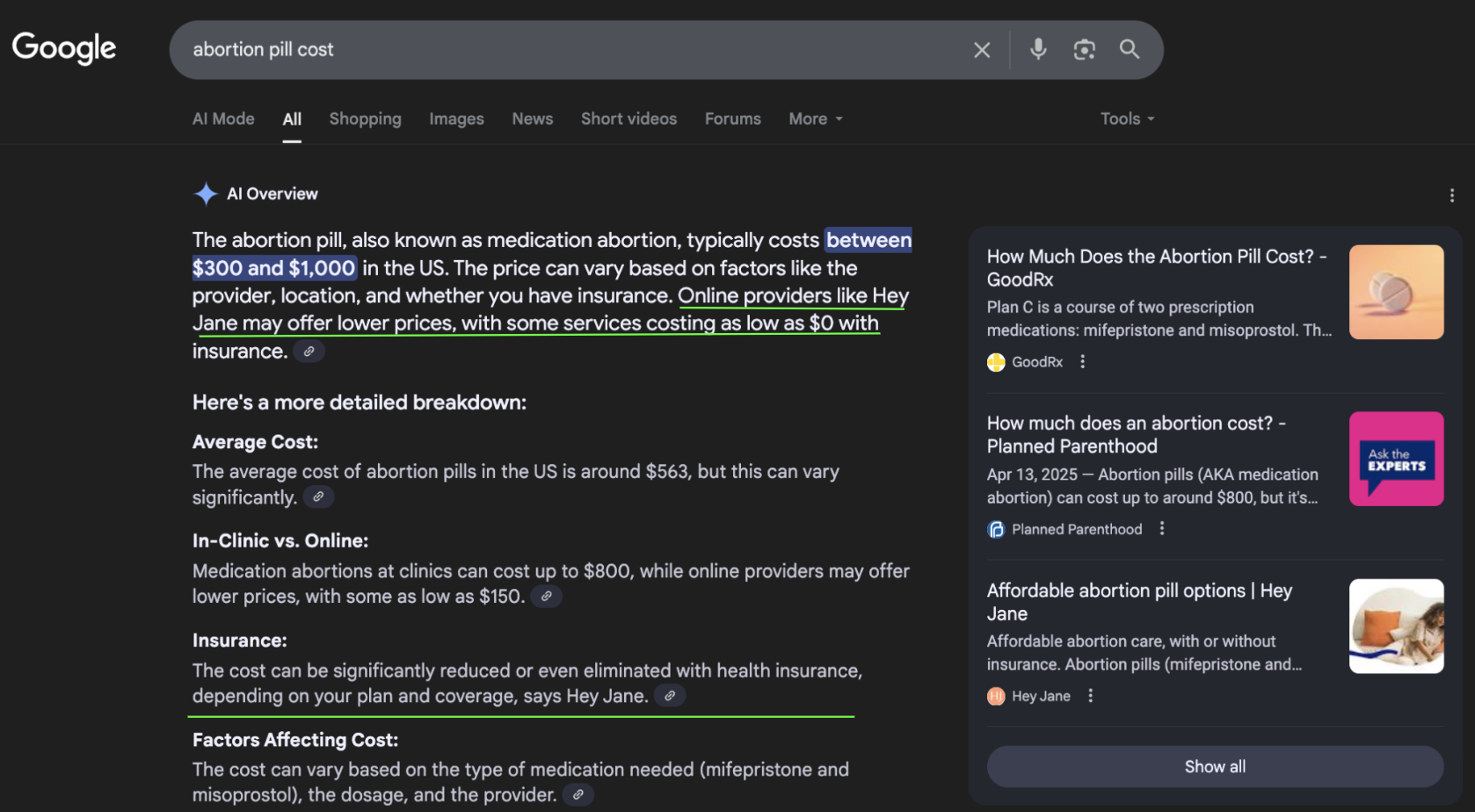
Task: Clear the search query with X icon
Action: (x=982, y=50)
